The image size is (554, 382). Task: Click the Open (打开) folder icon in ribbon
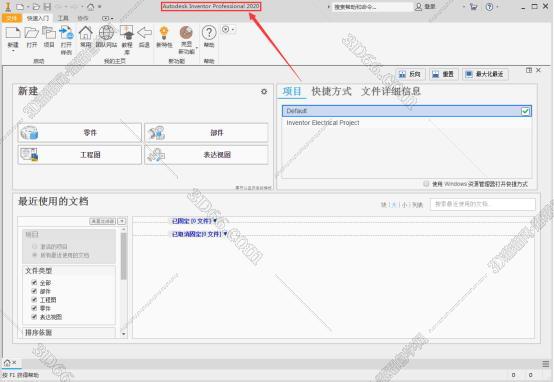point(31,34)
